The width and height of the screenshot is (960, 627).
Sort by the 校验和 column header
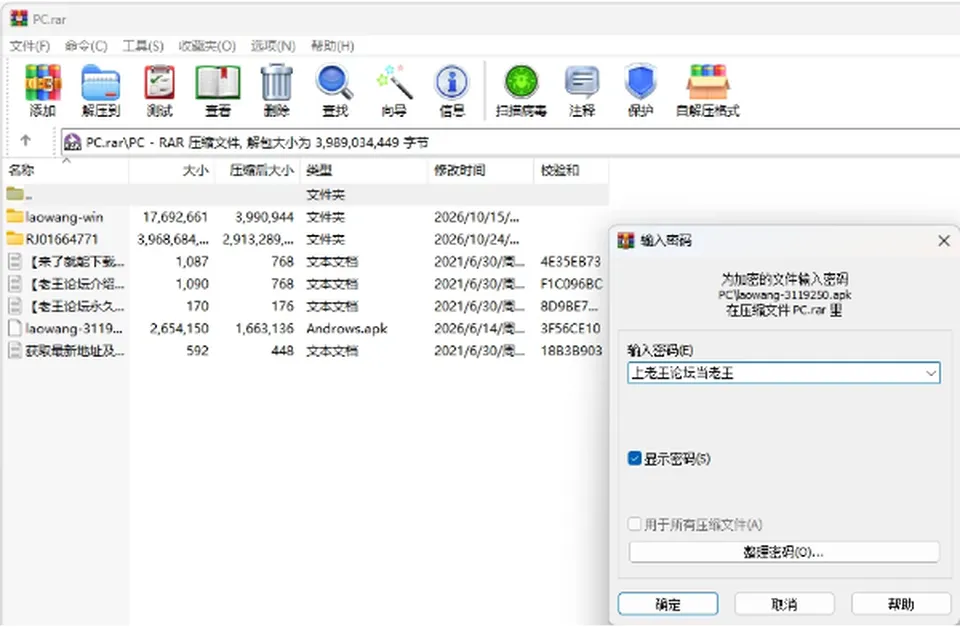click(571, 170)
